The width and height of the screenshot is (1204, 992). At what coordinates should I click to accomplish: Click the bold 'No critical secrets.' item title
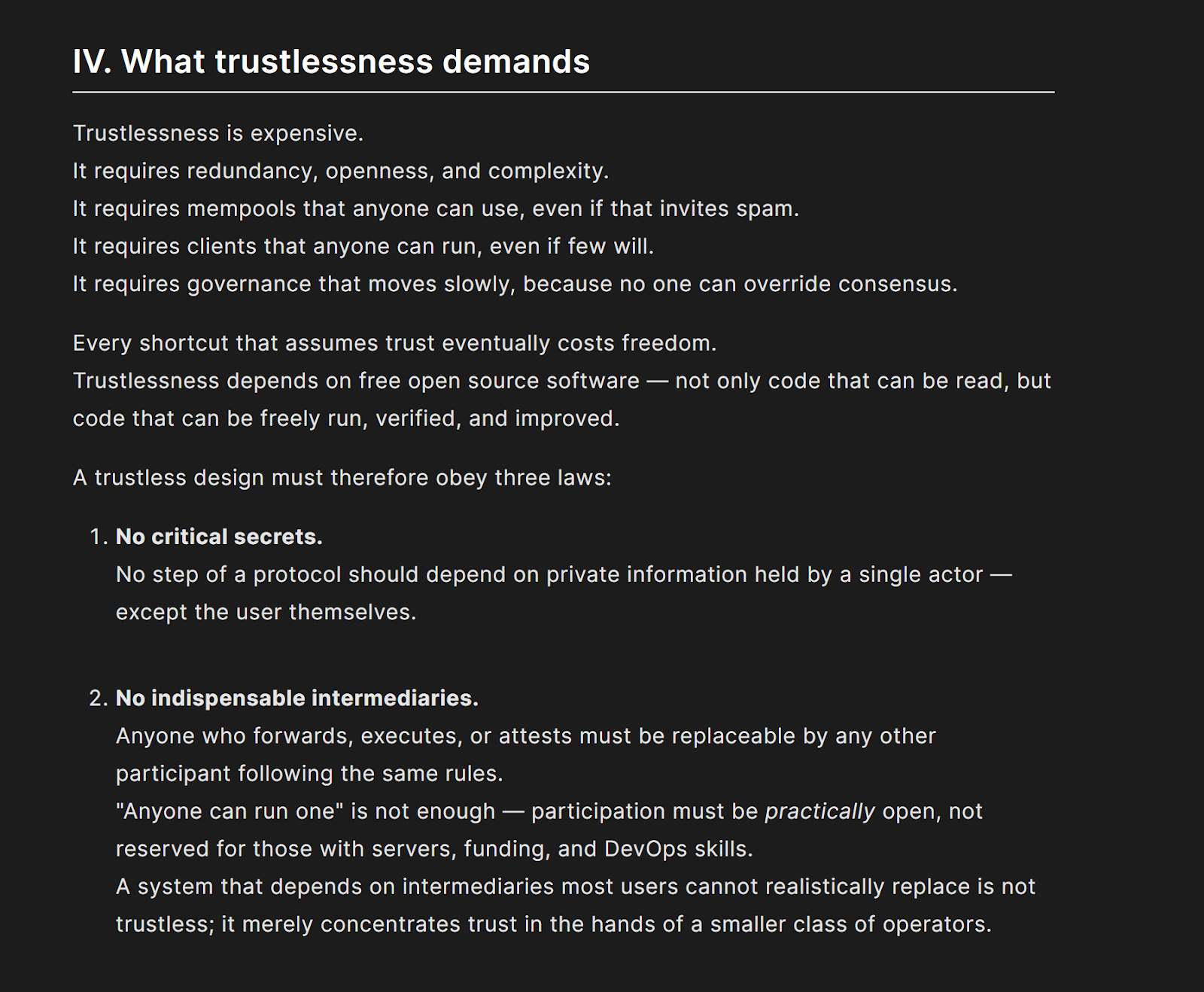(x=219, y=537)
